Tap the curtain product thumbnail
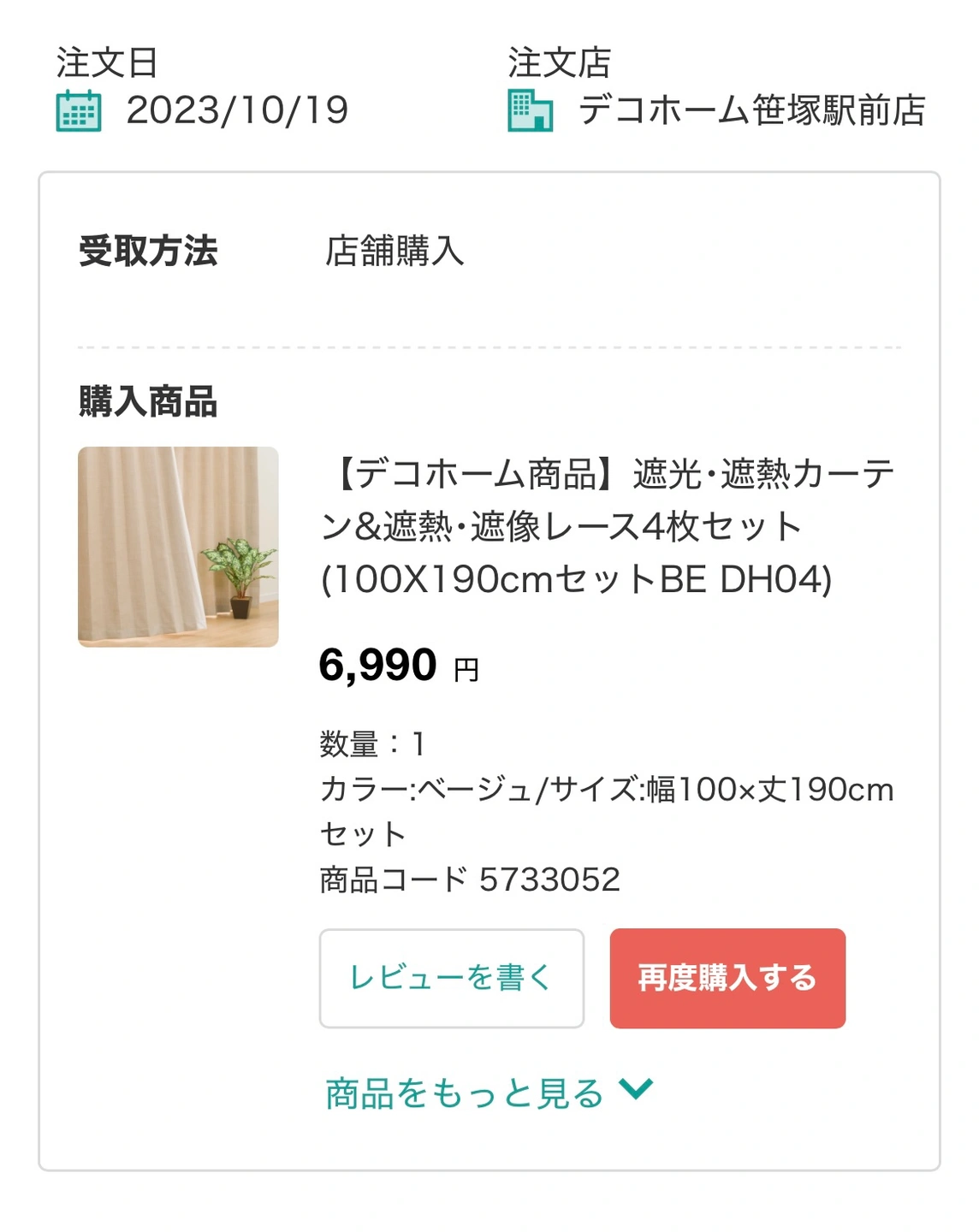The height and width of the screenshot is (1232, 979). pyautogui.click(x=178, y=547)
